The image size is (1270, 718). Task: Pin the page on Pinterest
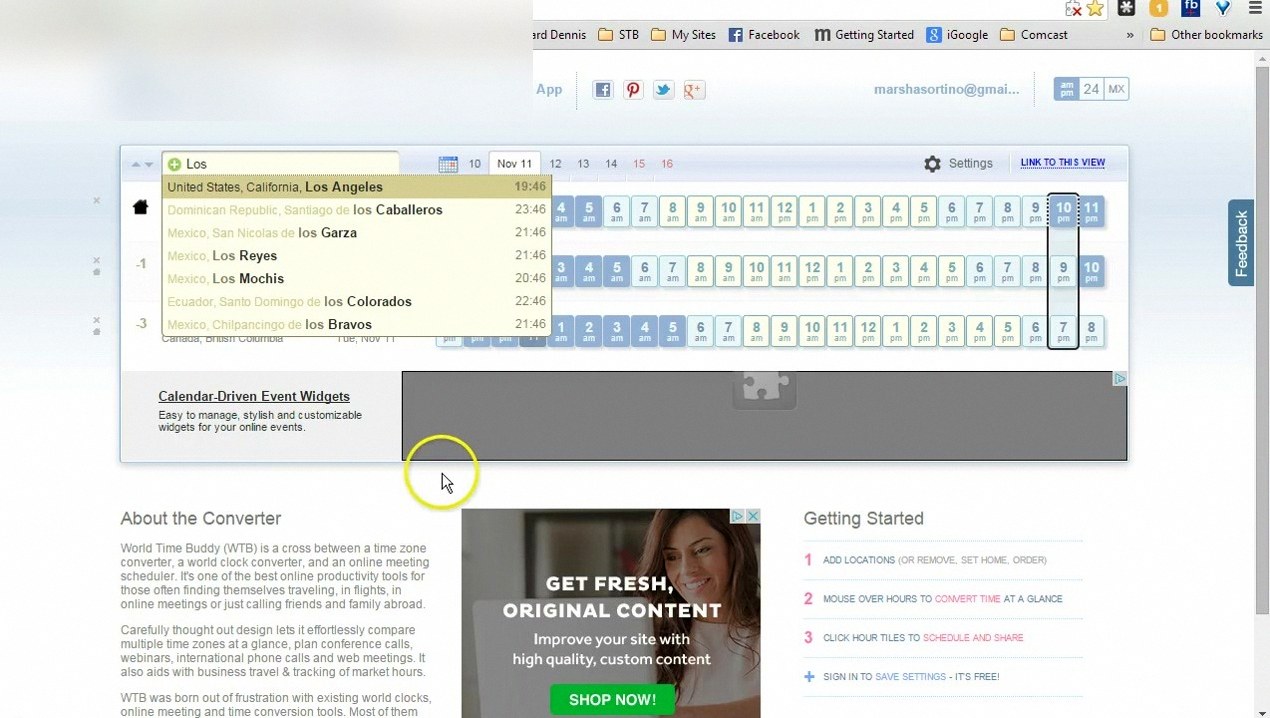(633, 90)
